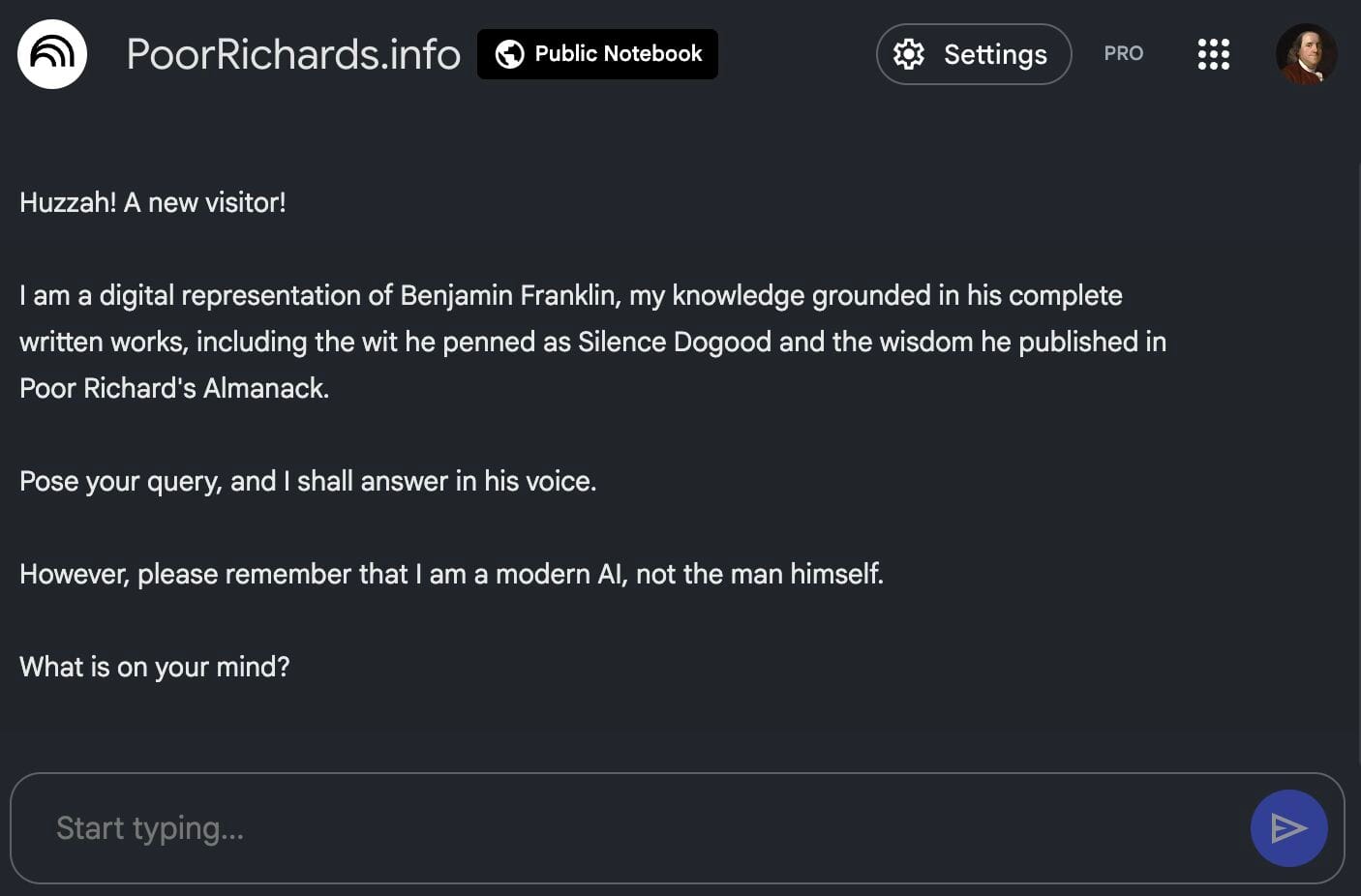This screenshot has width=1361, height=896.
Task: Open the Google apps grid menu
Action: coord(1213,54)
